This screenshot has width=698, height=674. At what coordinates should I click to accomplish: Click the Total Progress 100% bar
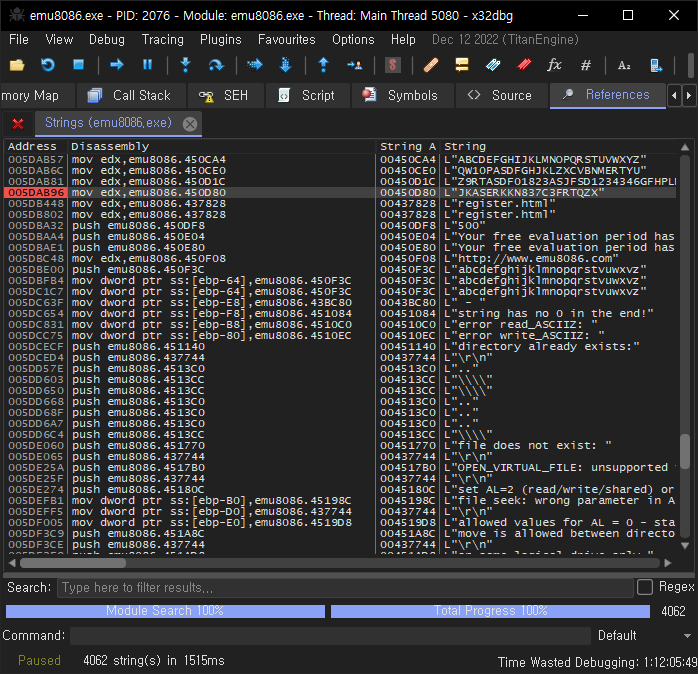[x=490, y=611]
